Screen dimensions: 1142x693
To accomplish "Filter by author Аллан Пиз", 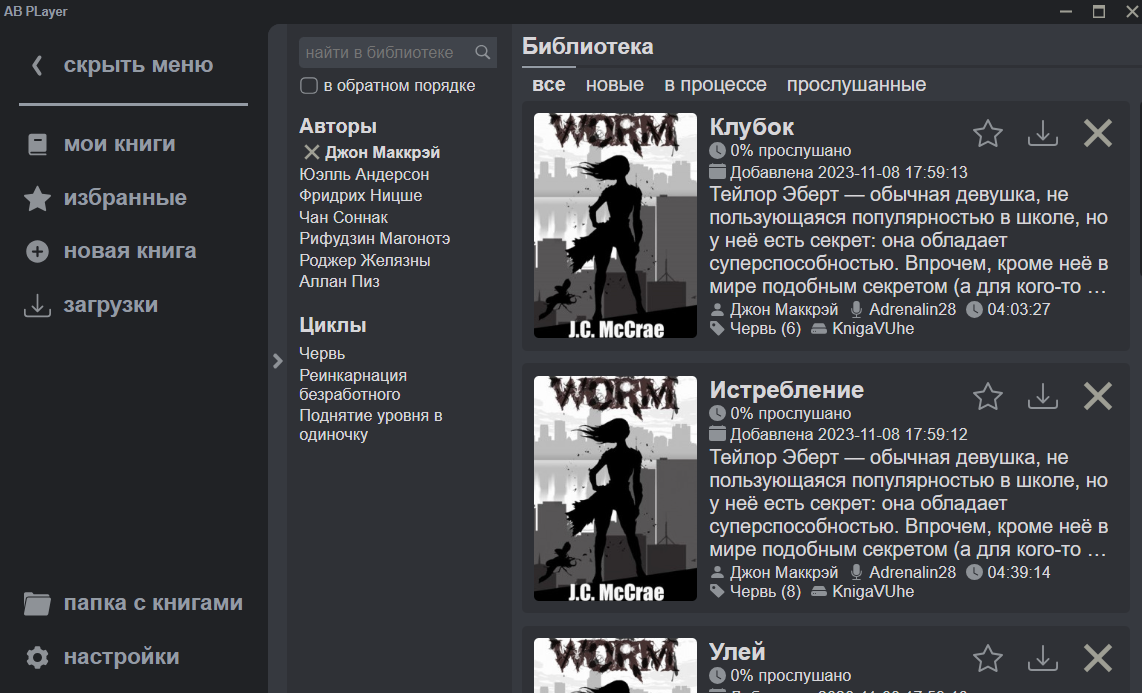I will pos(339,282).
